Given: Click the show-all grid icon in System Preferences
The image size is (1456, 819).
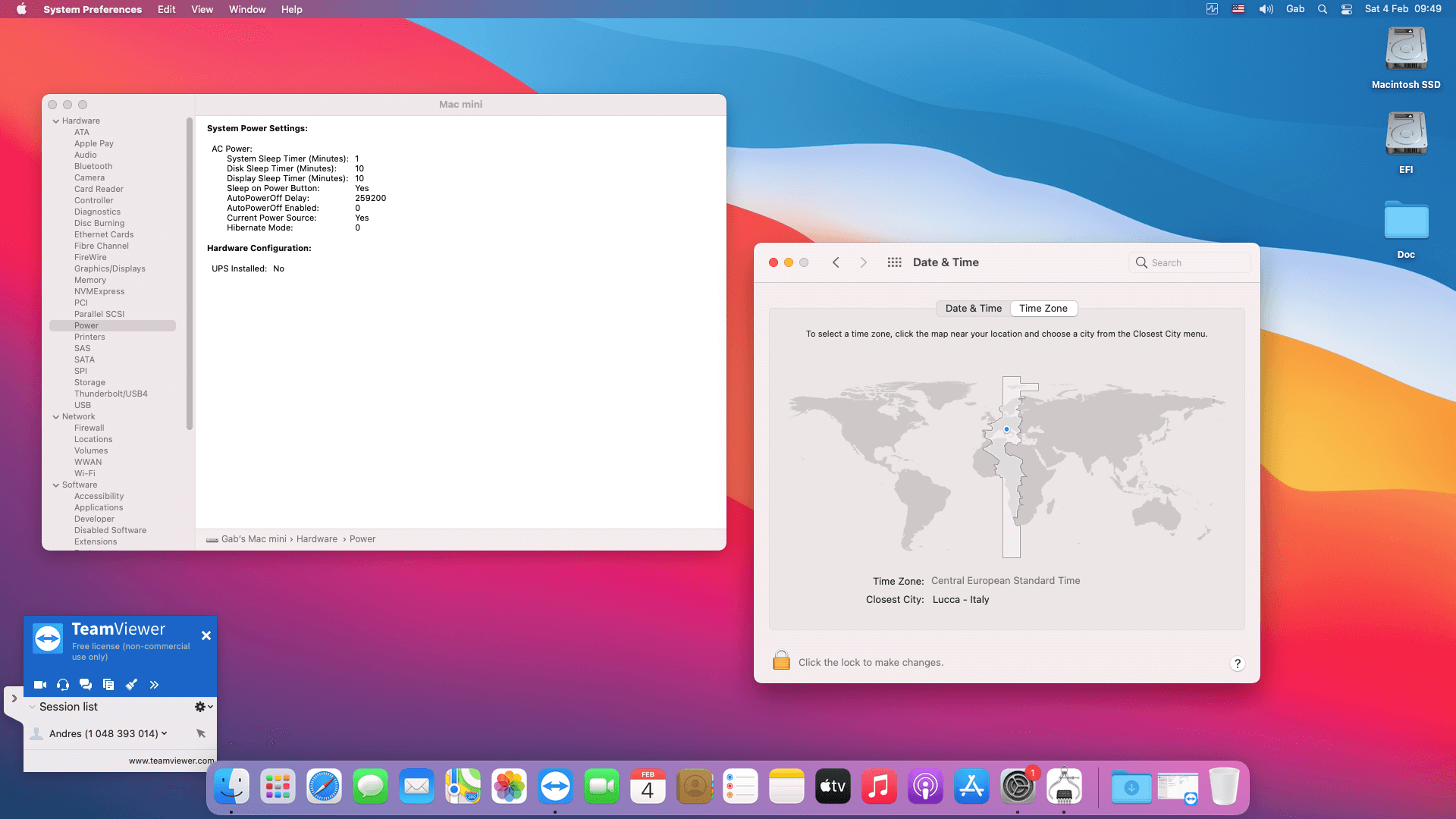Looking at the screenshot, I should pos(895,262).
